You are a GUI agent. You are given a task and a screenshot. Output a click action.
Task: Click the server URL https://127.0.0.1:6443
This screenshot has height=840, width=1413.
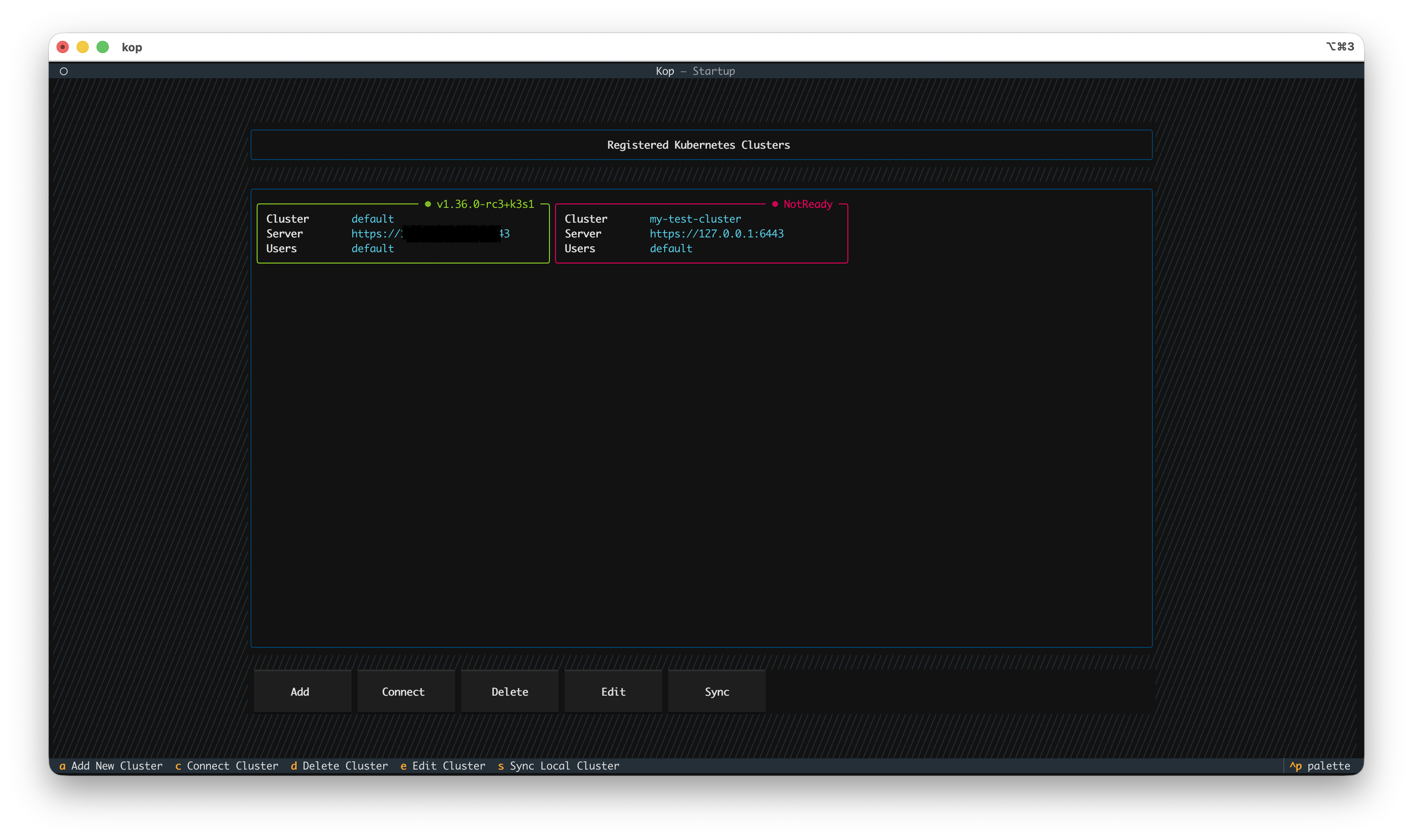coord(717,234)
